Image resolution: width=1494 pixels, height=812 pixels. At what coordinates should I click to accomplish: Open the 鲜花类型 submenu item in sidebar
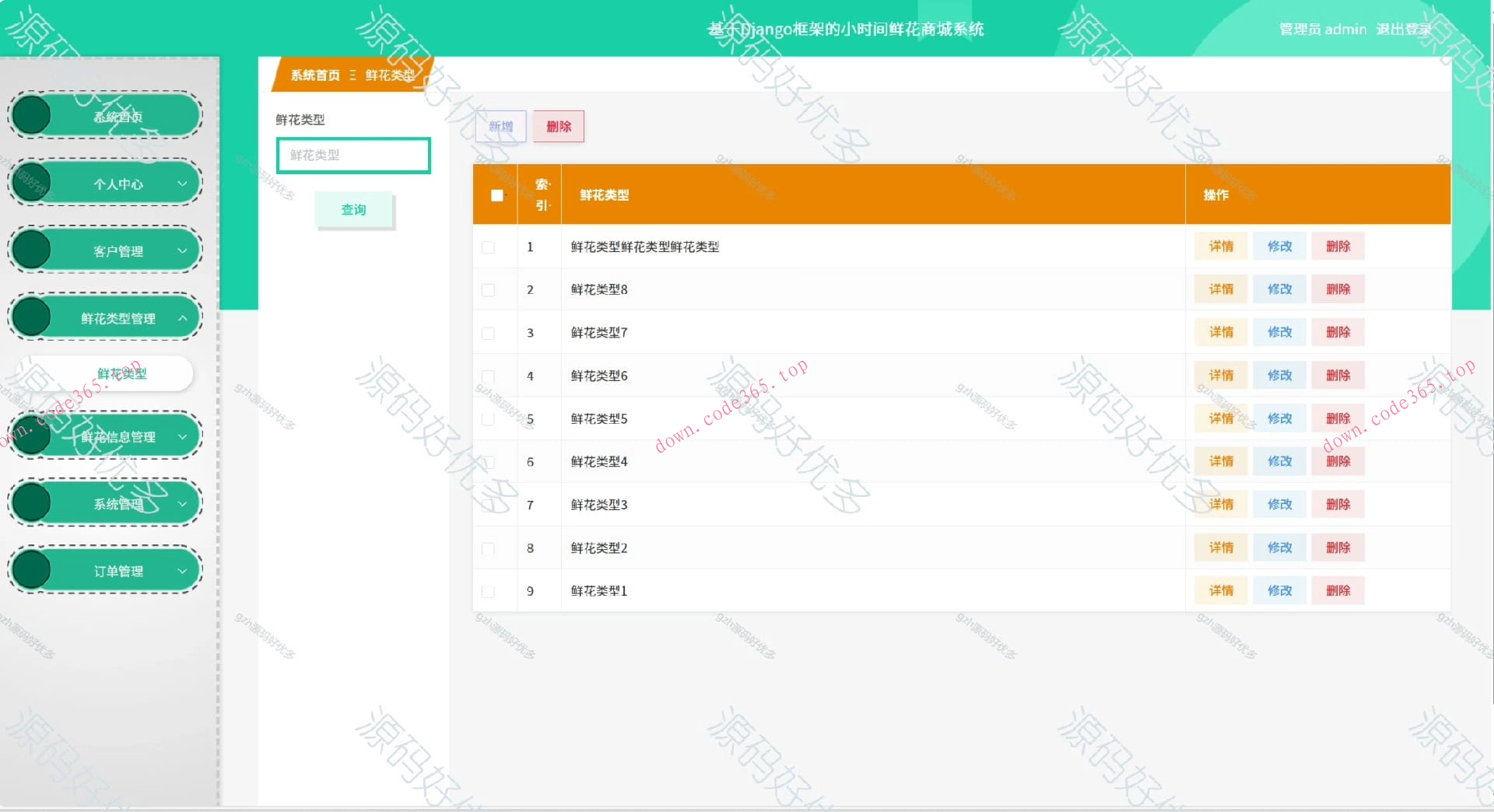pyautogui.click(x=121, y=373)
